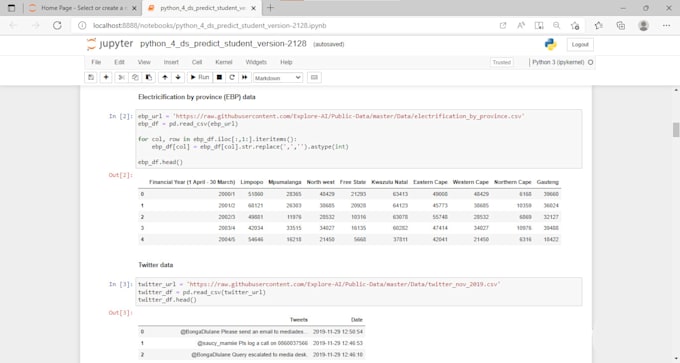680x363 pixels.
Task: Open the Help menu
Action: pyautogui.click(x=286, y=62)
